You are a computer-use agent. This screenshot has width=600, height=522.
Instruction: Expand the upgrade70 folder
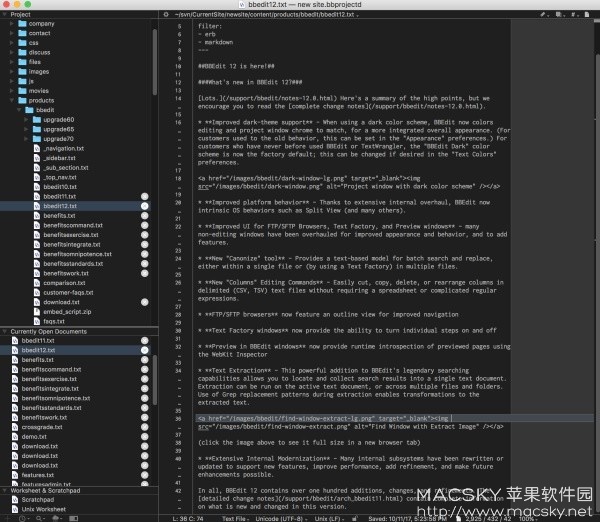pos(26,139)
